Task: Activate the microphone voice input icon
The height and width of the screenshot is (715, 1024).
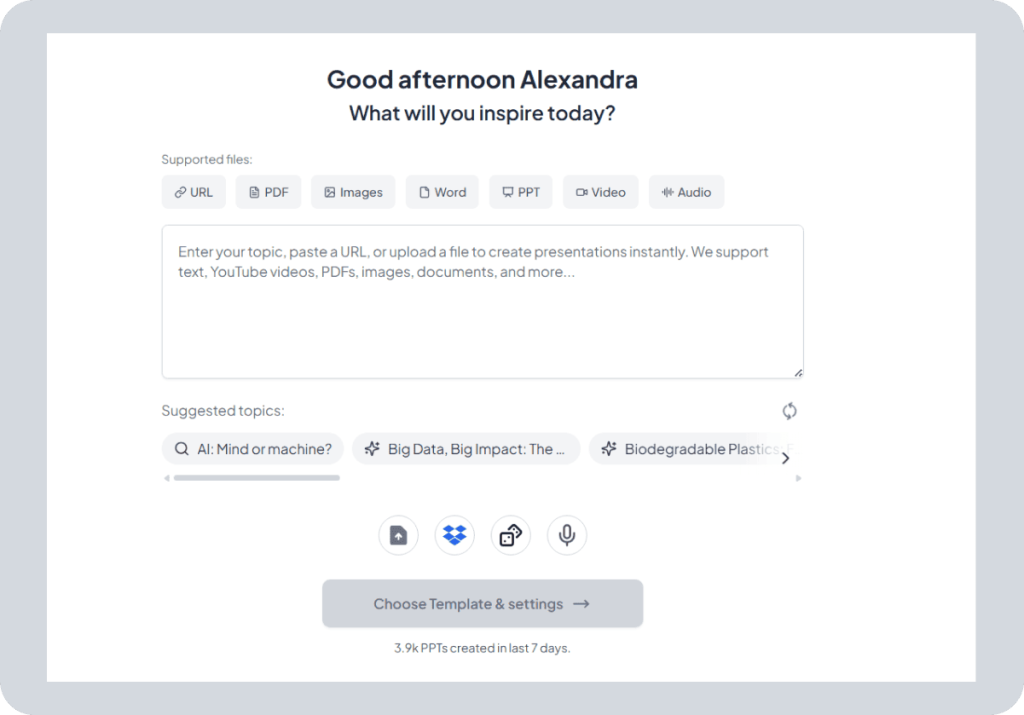Action: [x=566, y=535]
